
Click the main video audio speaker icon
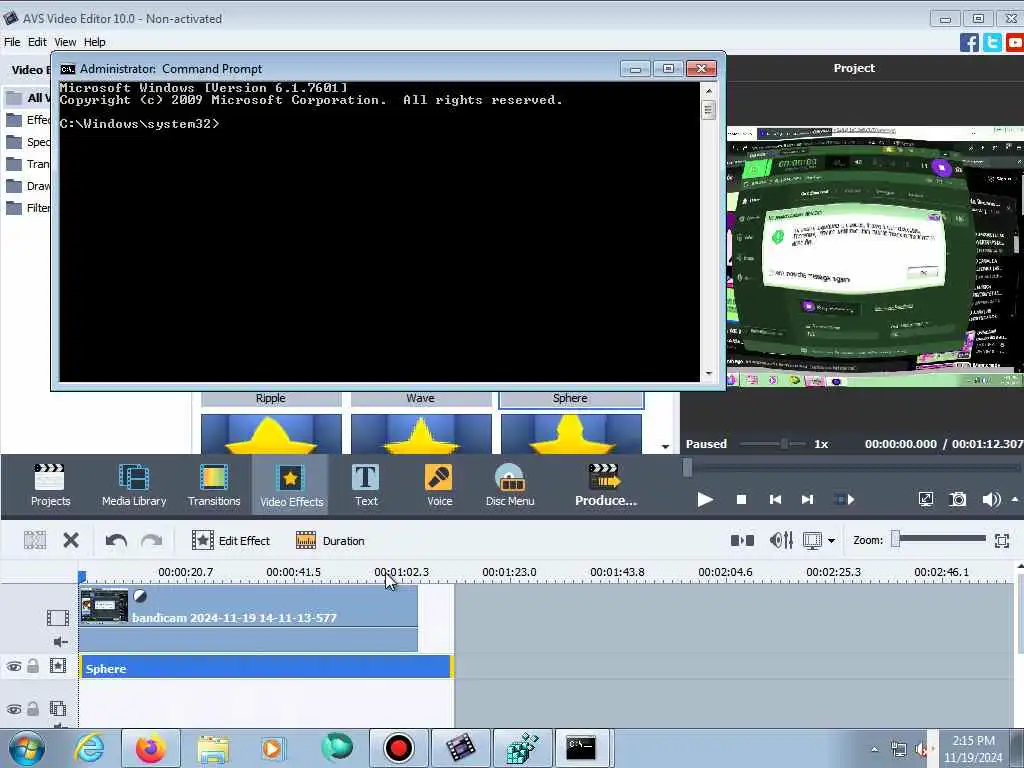pyautogui.click(x=60, y=642)
